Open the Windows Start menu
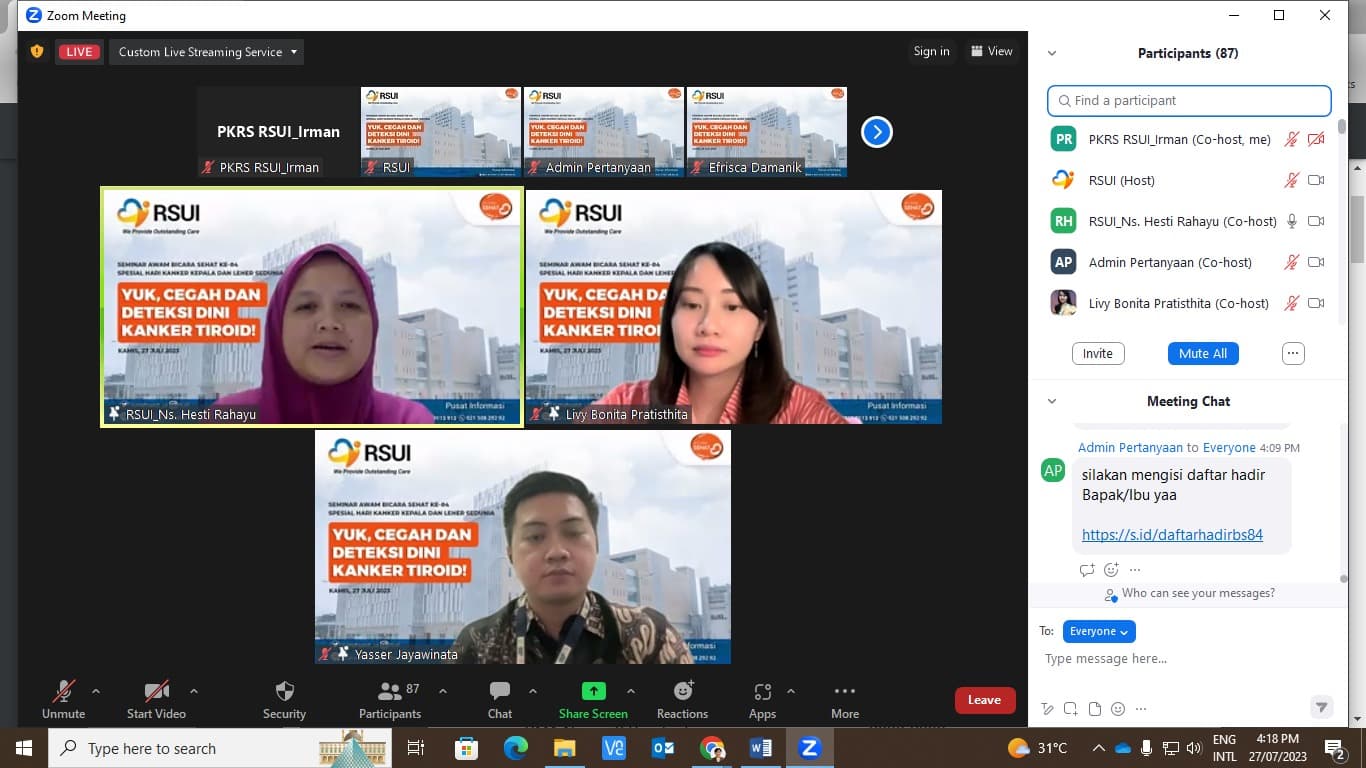1366x768 pixels. click(x=23, y=748)
